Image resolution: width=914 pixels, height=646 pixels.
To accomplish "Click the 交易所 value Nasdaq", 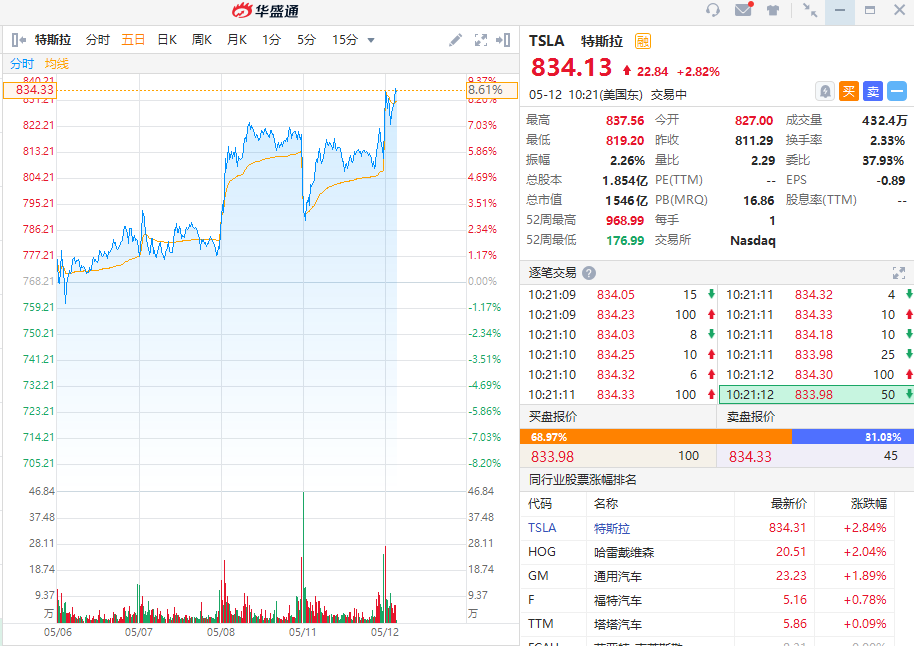I will tap(753, 240).
